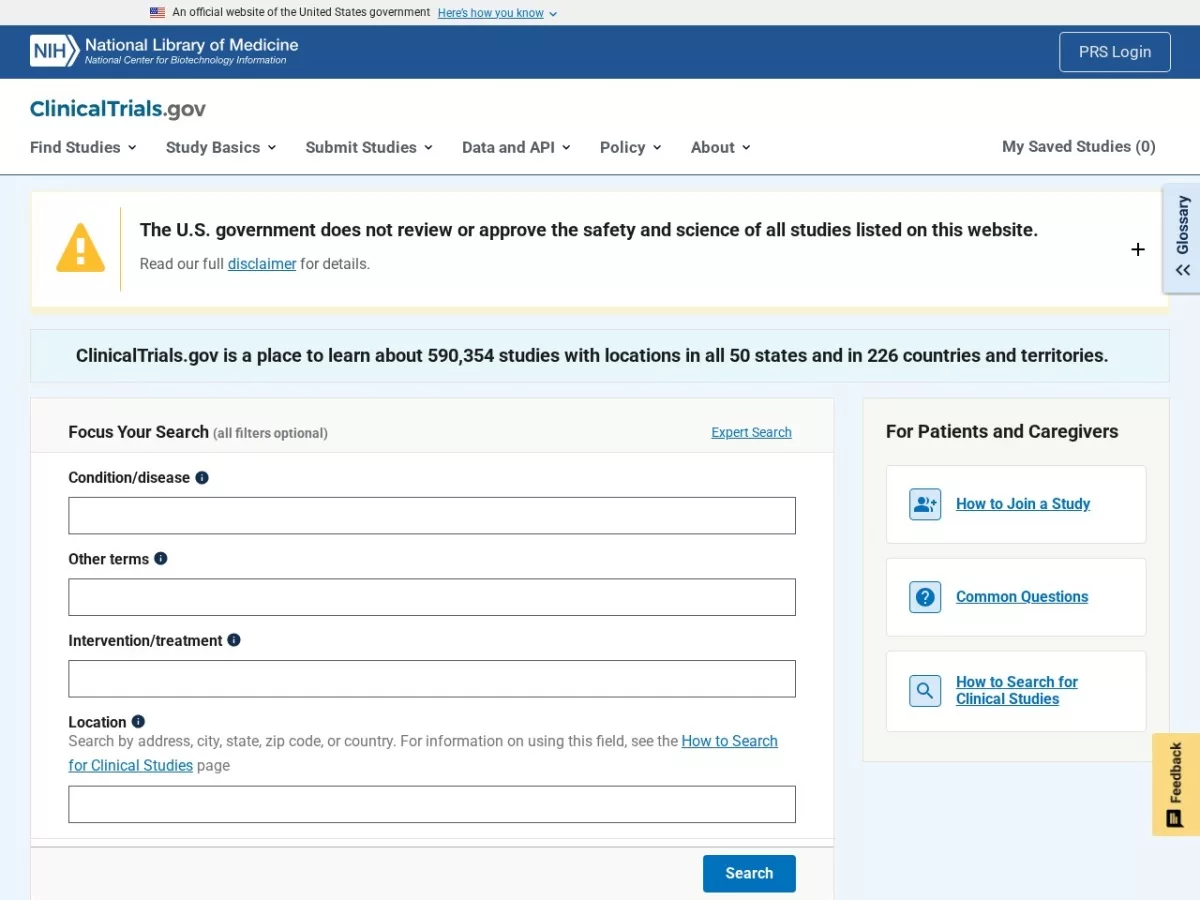Click the "For Patients and Caregivers" heading
The image size is (1200, 900).
point(1002,432)
